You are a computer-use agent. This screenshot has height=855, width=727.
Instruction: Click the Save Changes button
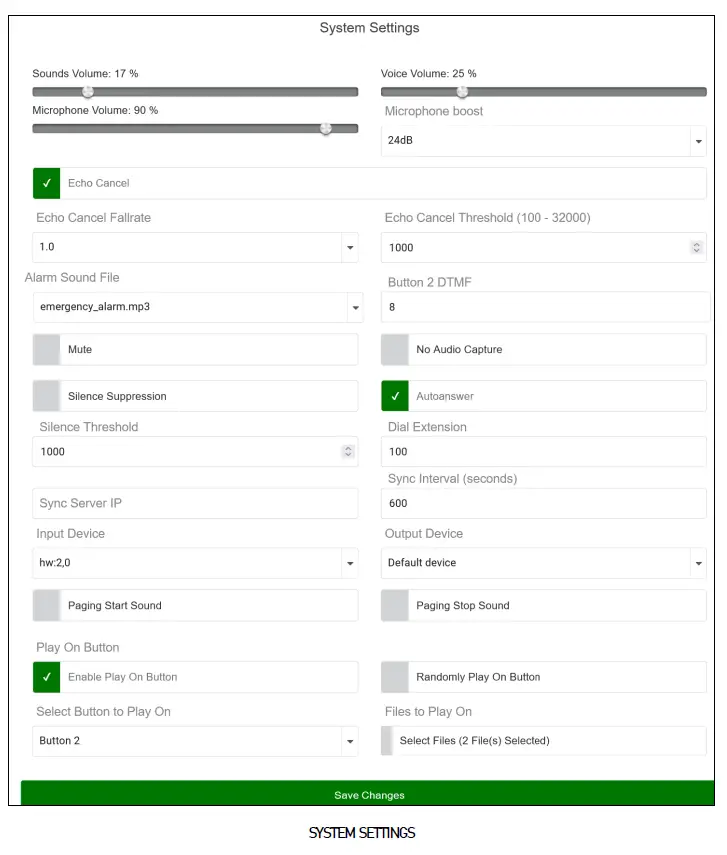[x=369, y=794]
